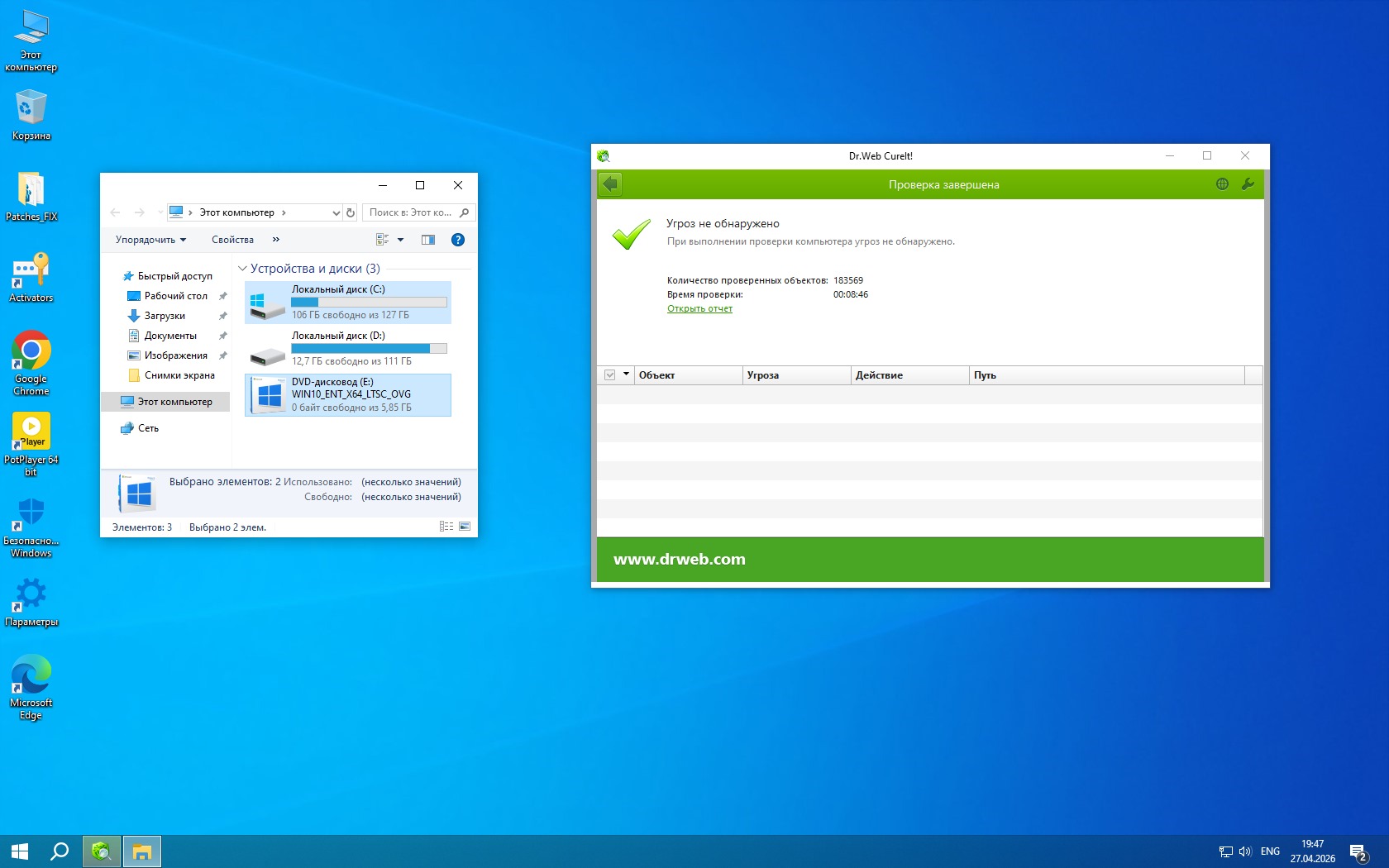Click the www.drweb.com link

pos(679,560)
